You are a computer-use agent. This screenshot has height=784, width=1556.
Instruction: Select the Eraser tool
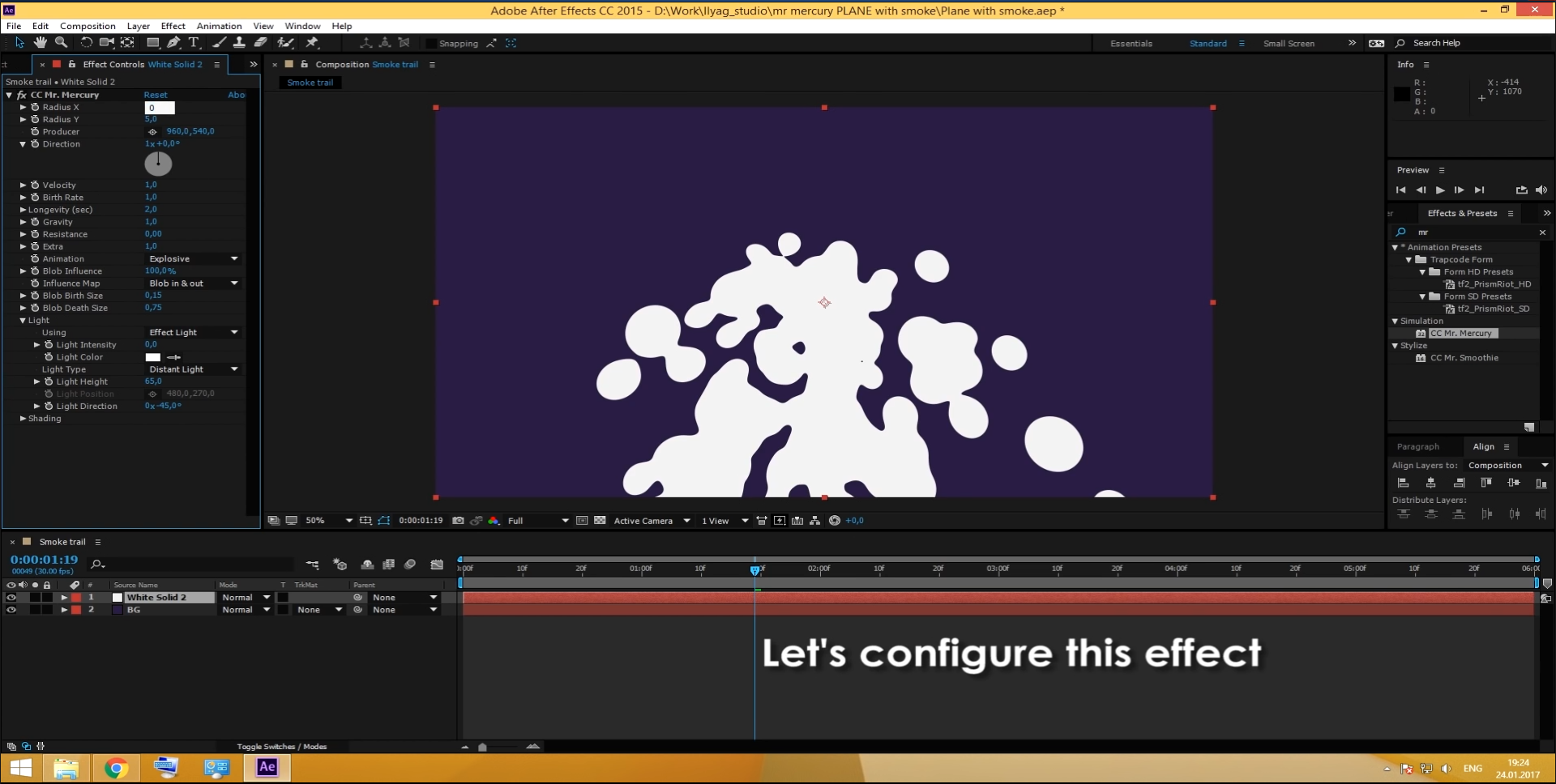point(260,43)
